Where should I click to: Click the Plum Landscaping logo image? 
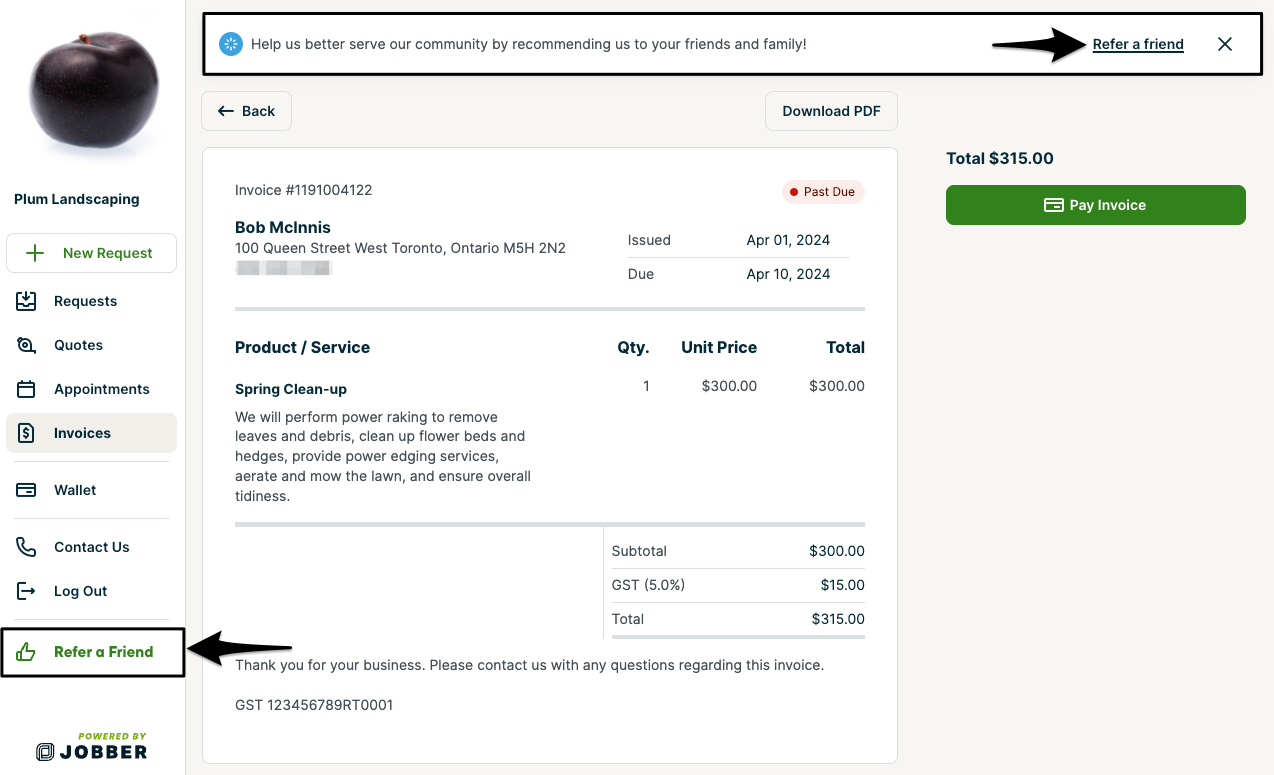point(92,90)
